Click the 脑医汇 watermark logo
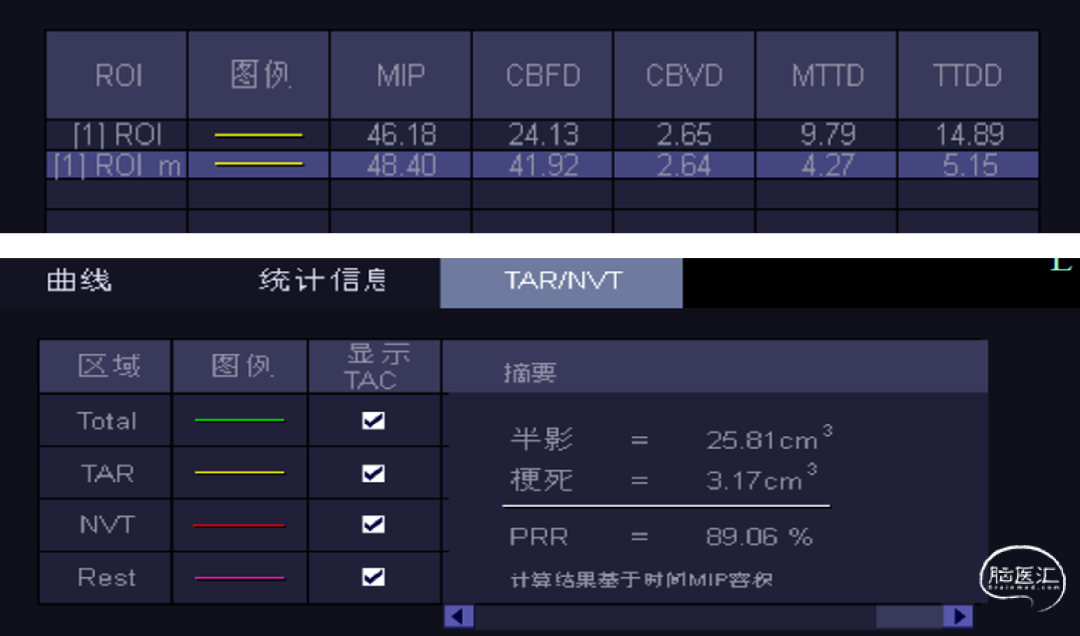 [x=1021, y=577]
